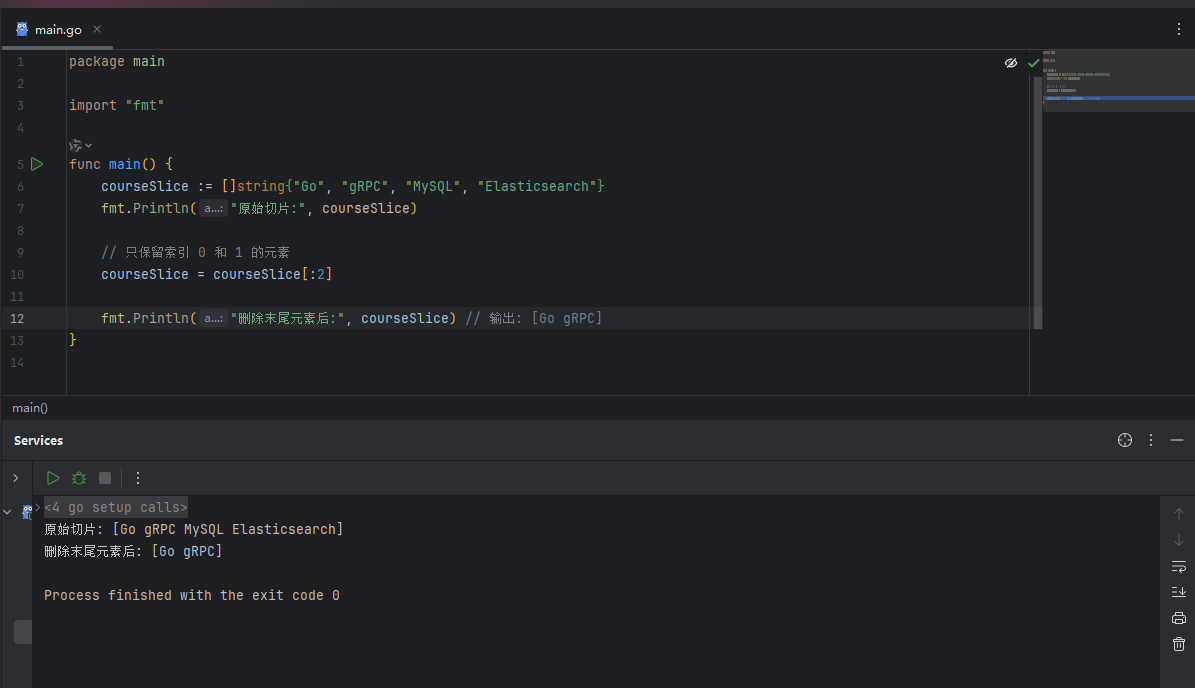
Task: Click the green inspections checkmark
Action: pos(1033,63)
